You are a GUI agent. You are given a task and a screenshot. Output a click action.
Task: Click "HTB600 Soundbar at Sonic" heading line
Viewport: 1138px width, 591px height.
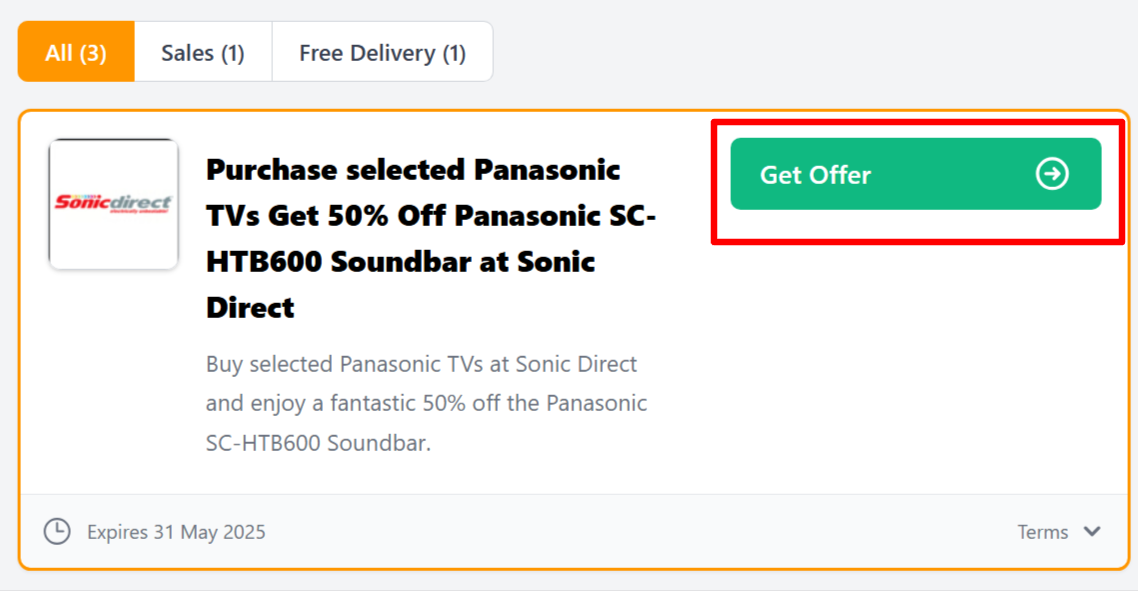tap(400, 262)
